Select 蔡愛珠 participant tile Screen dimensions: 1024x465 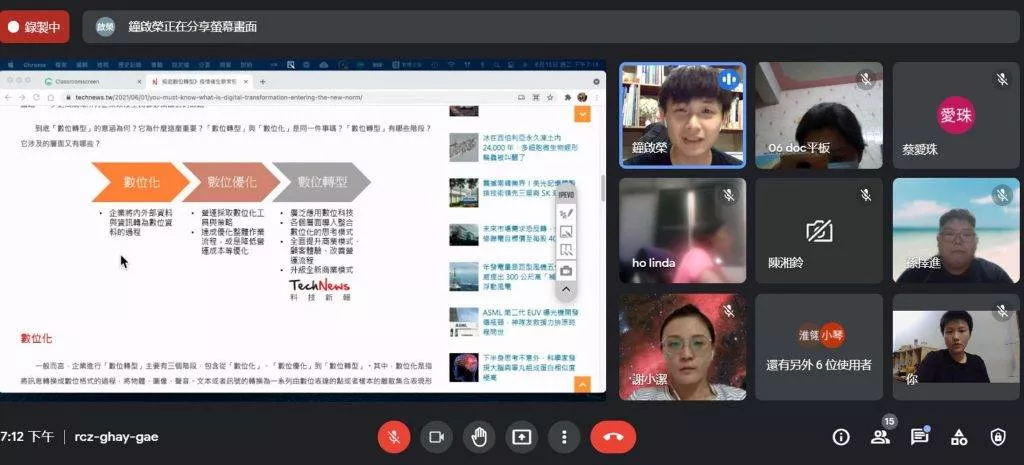click(956, 115)
